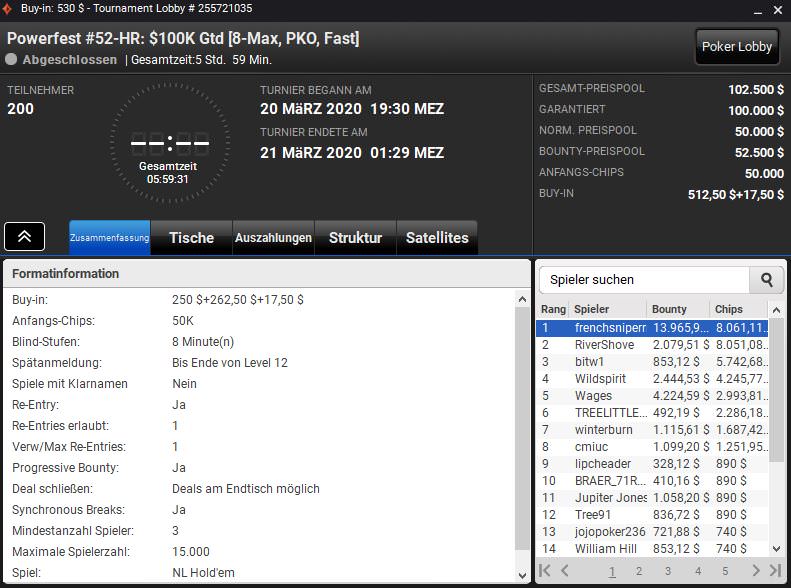Sort player list by Bounty column
Image resolution: width=791 pixels, height=588 pixels.
(675, 309)
